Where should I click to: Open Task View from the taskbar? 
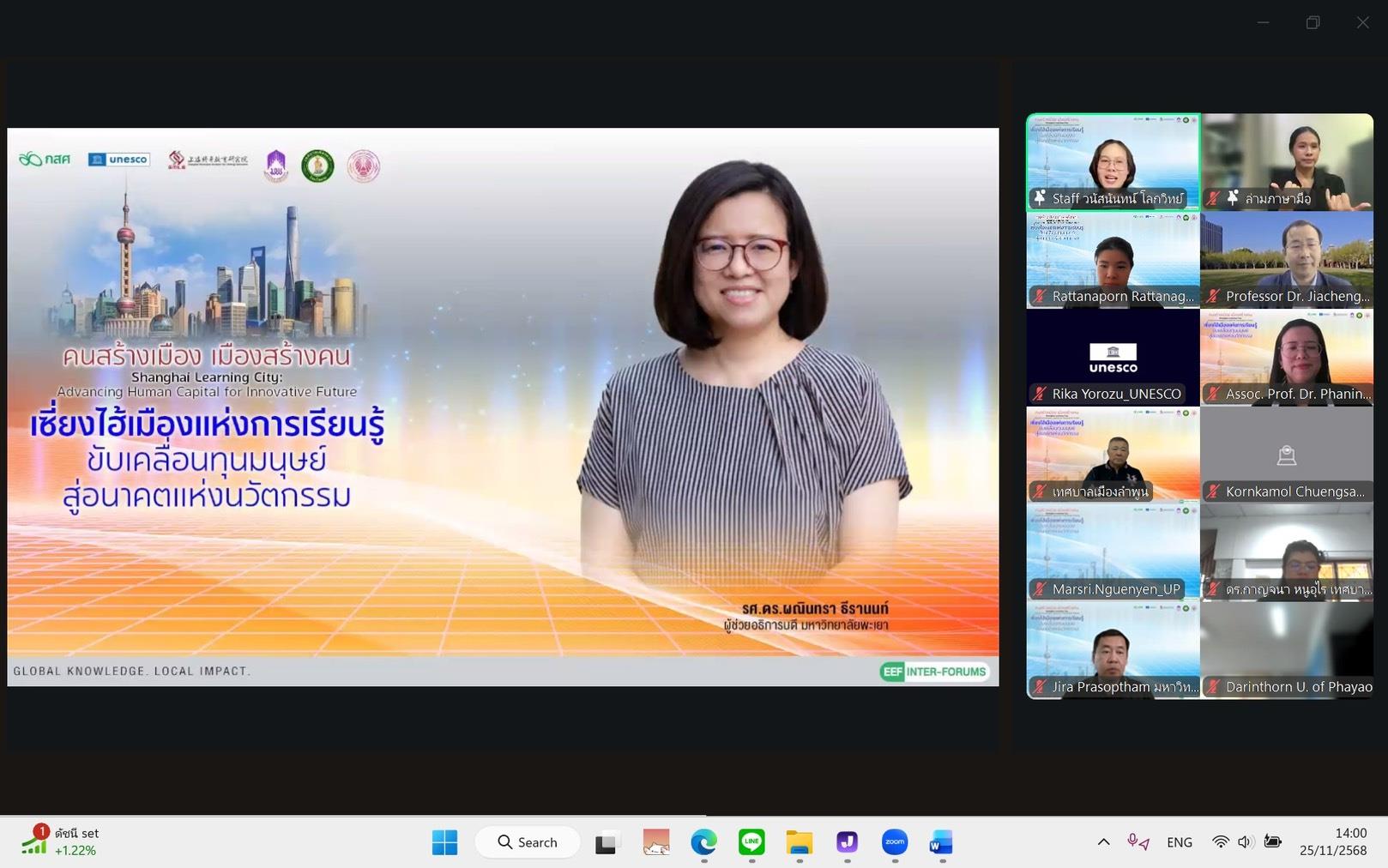(606, 842)
